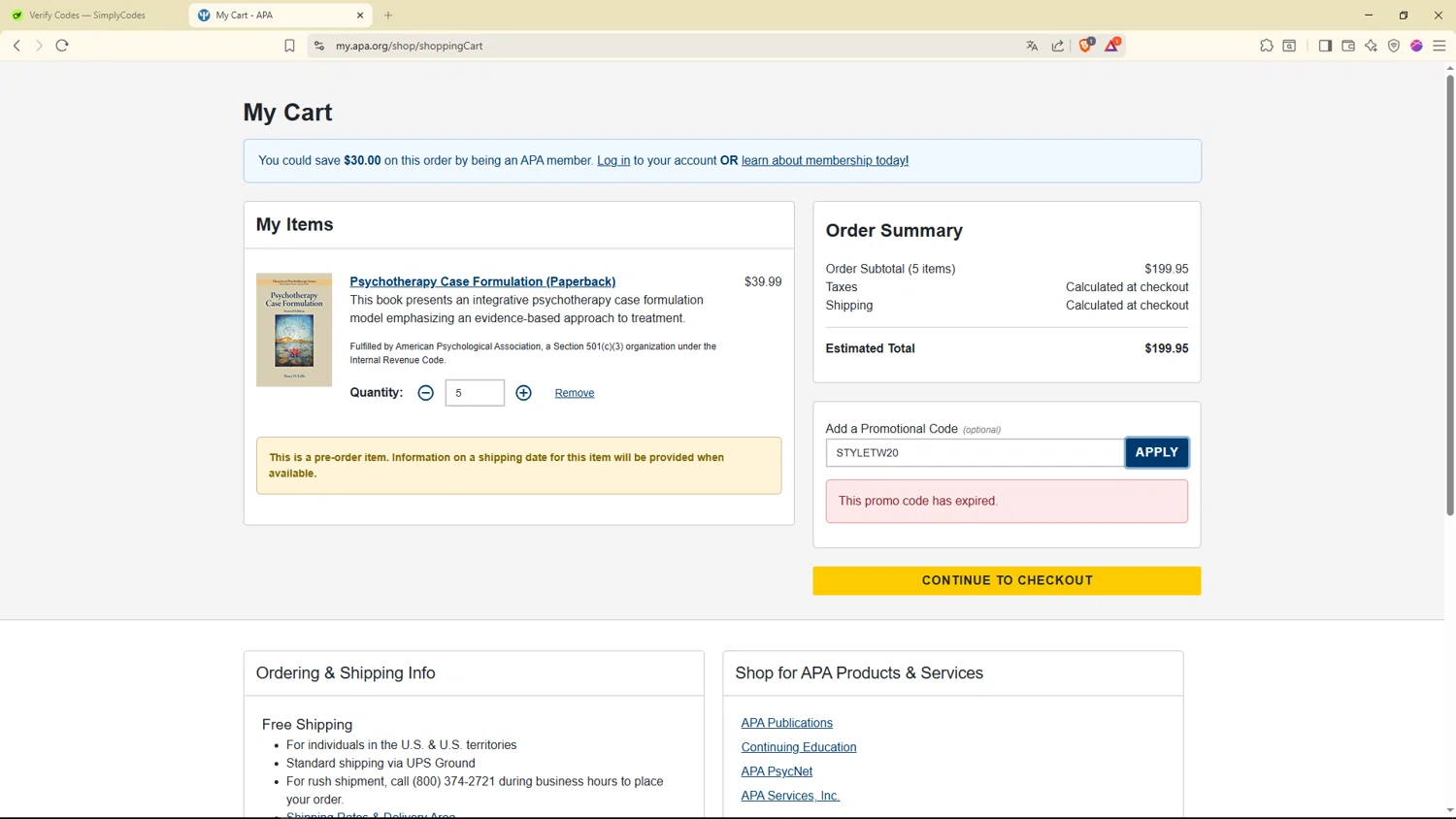The width and height of the screenshot is (1456, 819).
Task: Continue to checkout
Action: click(x=1007, y=580)
